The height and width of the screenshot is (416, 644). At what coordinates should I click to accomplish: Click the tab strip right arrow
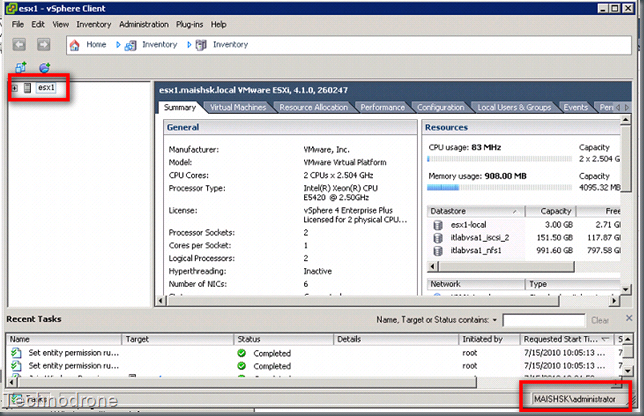tap(627, 108)
